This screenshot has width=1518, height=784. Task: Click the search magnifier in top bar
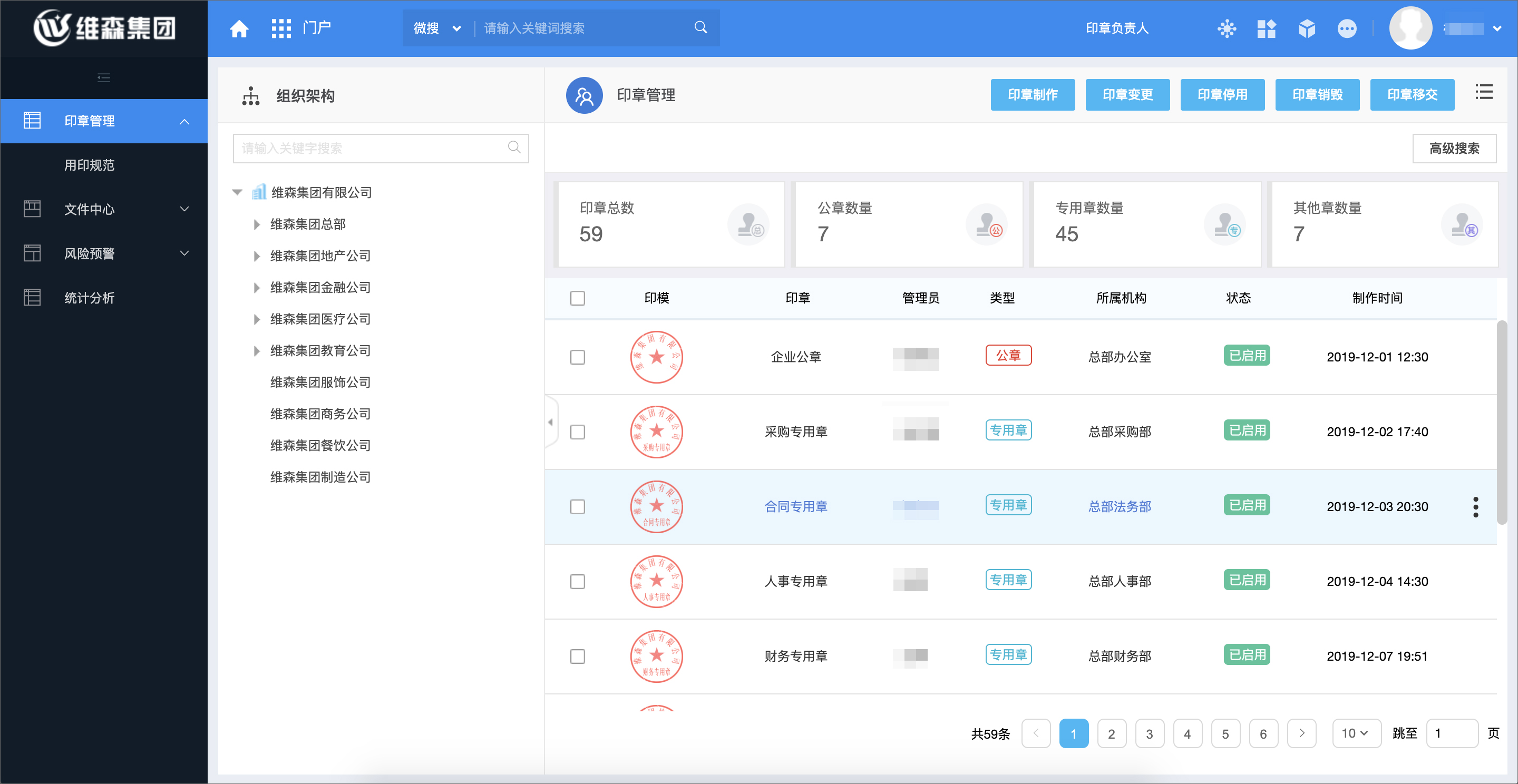point(700,28)
